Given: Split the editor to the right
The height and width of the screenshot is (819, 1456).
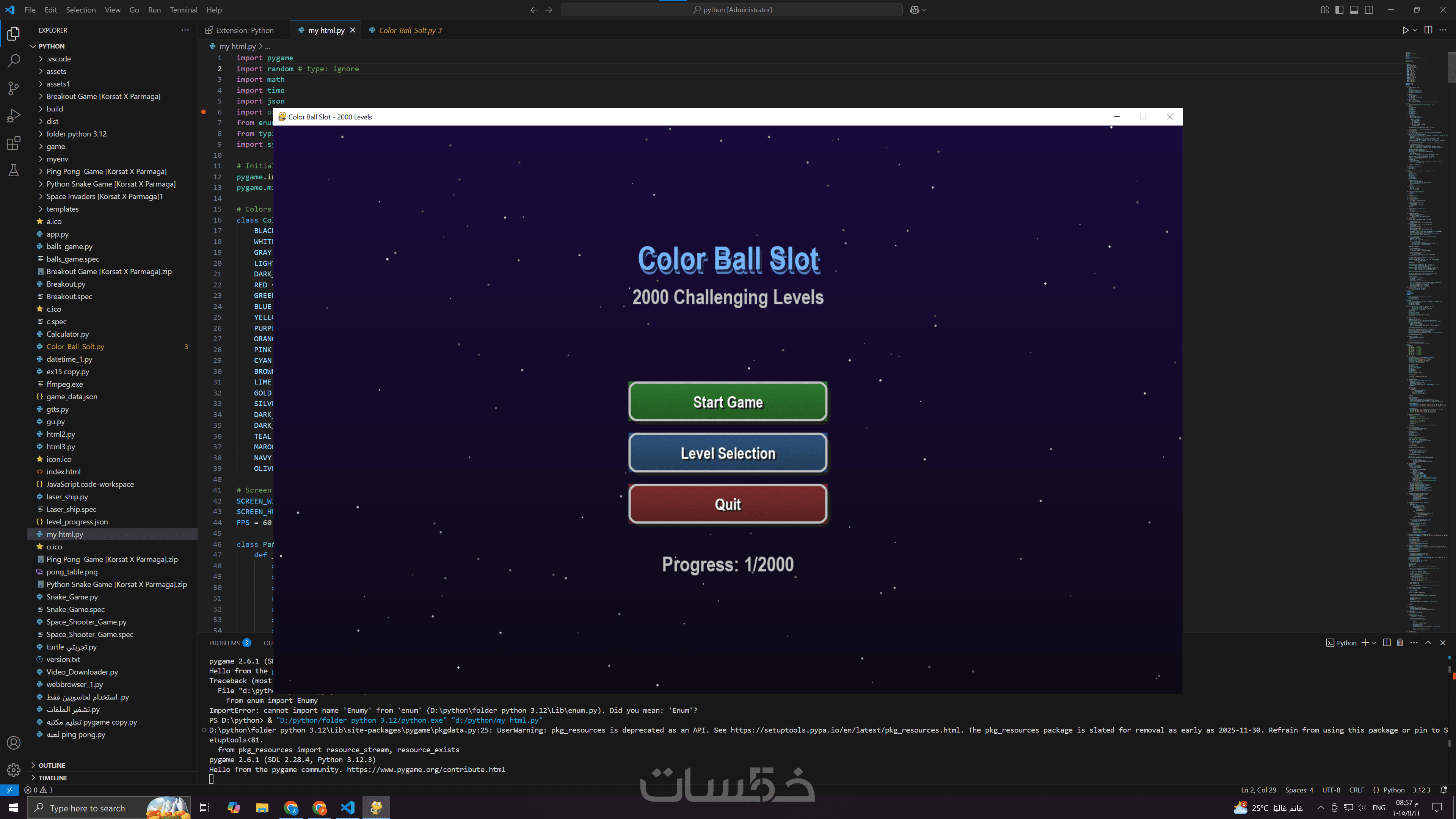Looking at the screenshot, I should [x=1428, y=30].
